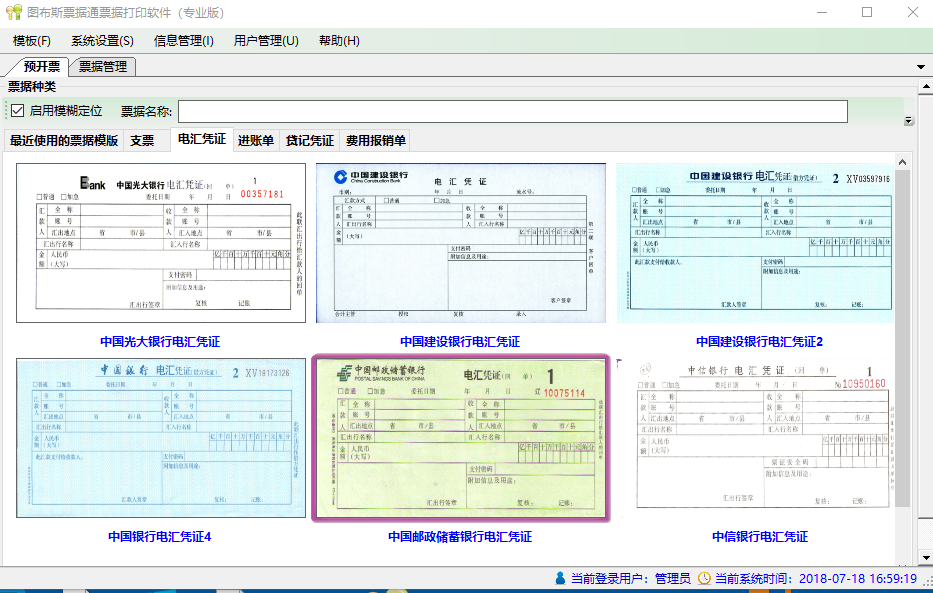Select the 中信银行电汇凭证 template thumbnail

760,438
